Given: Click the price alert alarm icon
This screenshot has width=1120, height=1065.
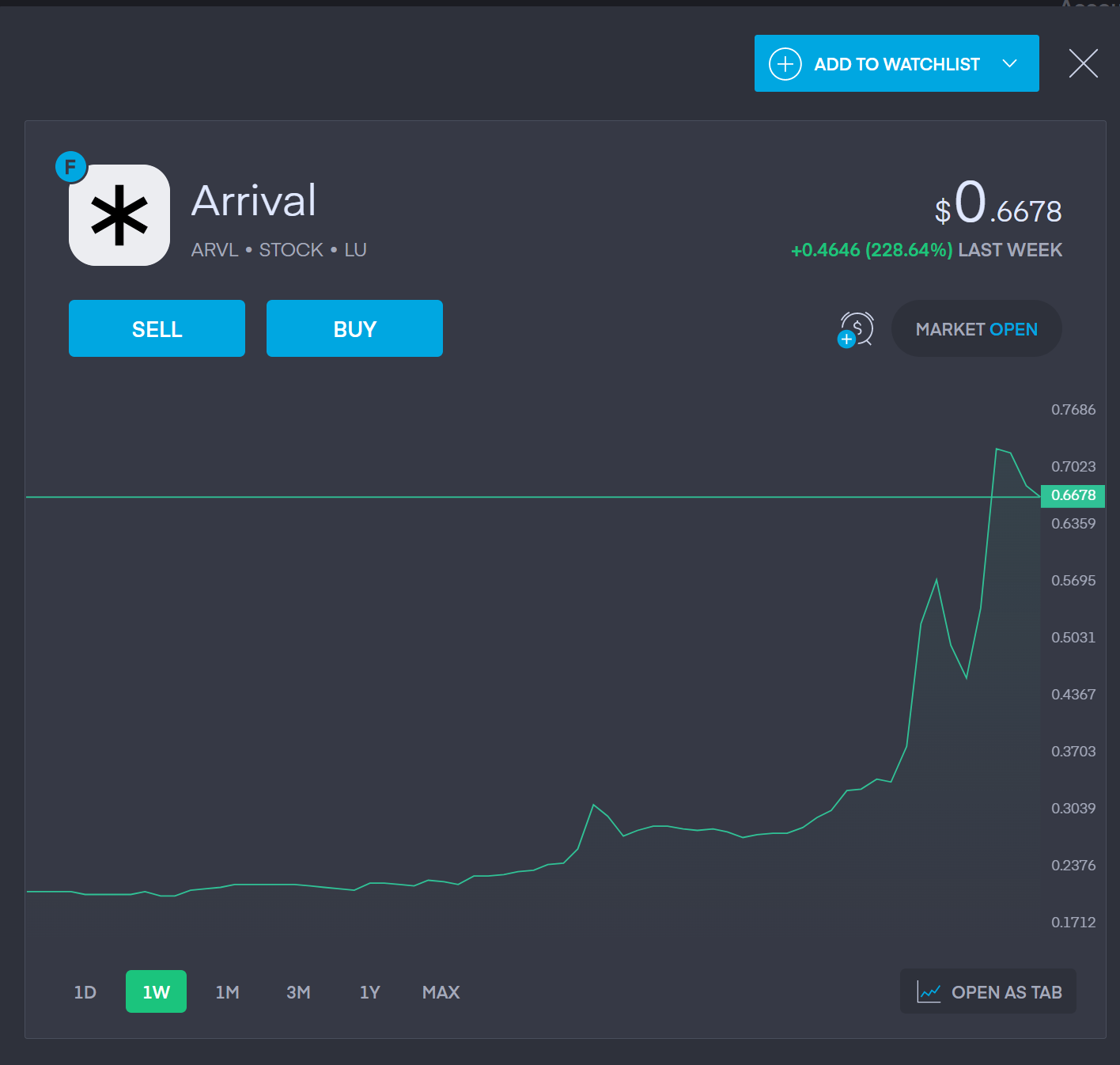Looking at the screenshot, I should click(x=856, y=329).
